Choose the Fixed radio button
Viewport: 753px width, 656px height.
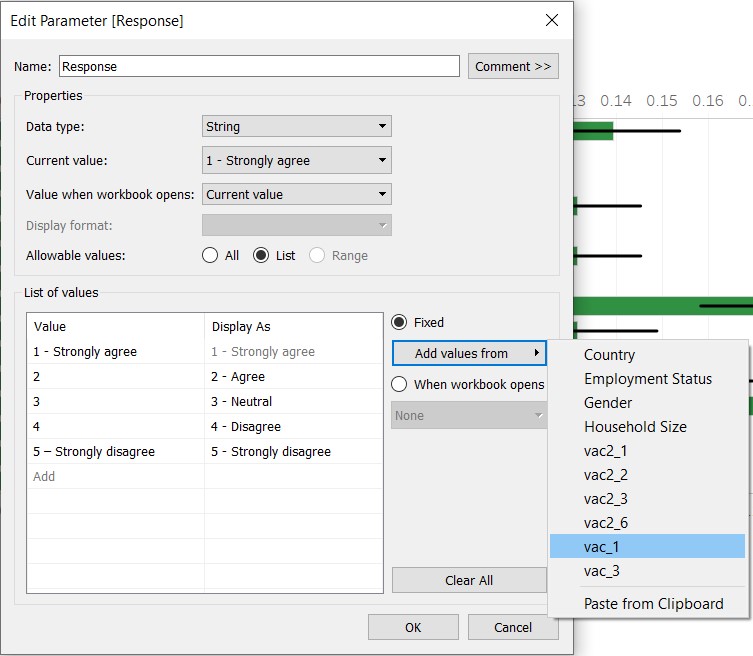[x=399, y=323]
